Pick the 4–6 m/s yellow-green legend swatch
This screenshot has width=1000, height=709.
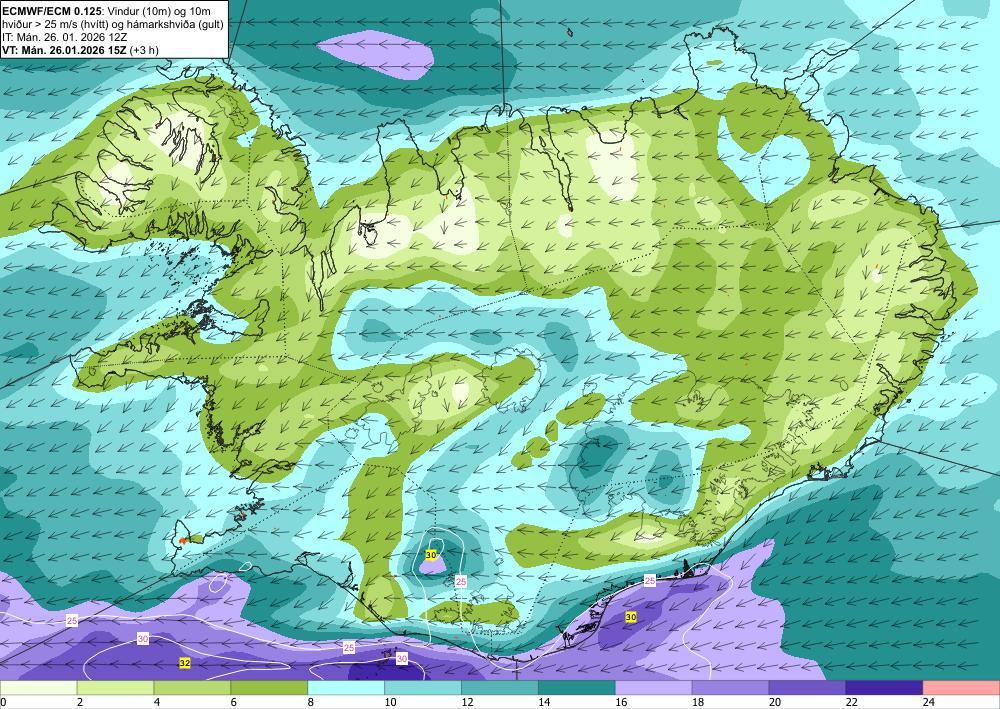click(192, 687)
